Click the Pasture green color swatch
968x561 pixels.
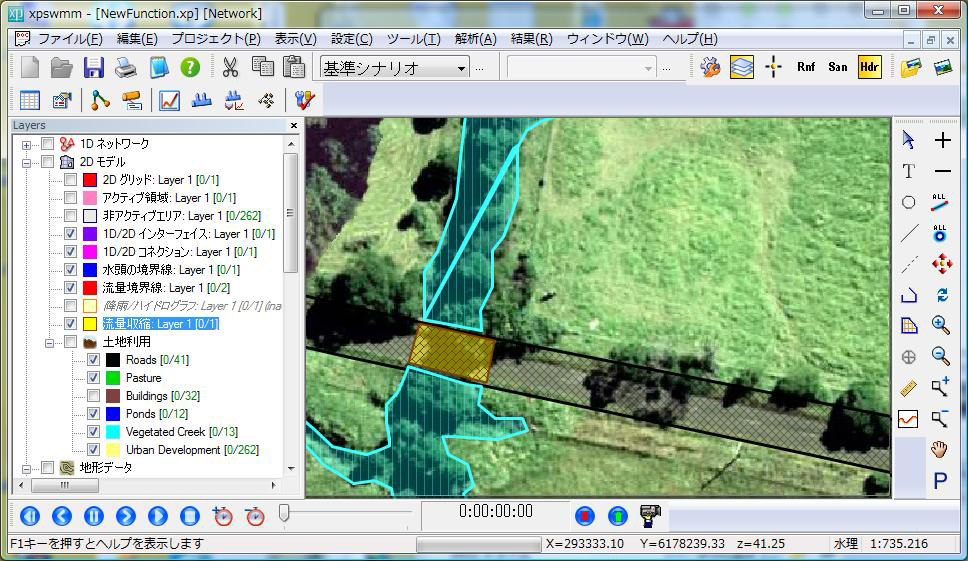[113, 378]
